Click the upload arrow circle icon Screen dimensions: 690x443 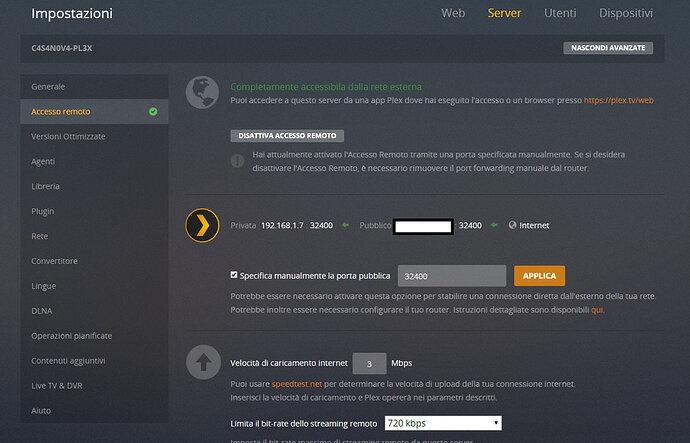[x=203, y=362]
